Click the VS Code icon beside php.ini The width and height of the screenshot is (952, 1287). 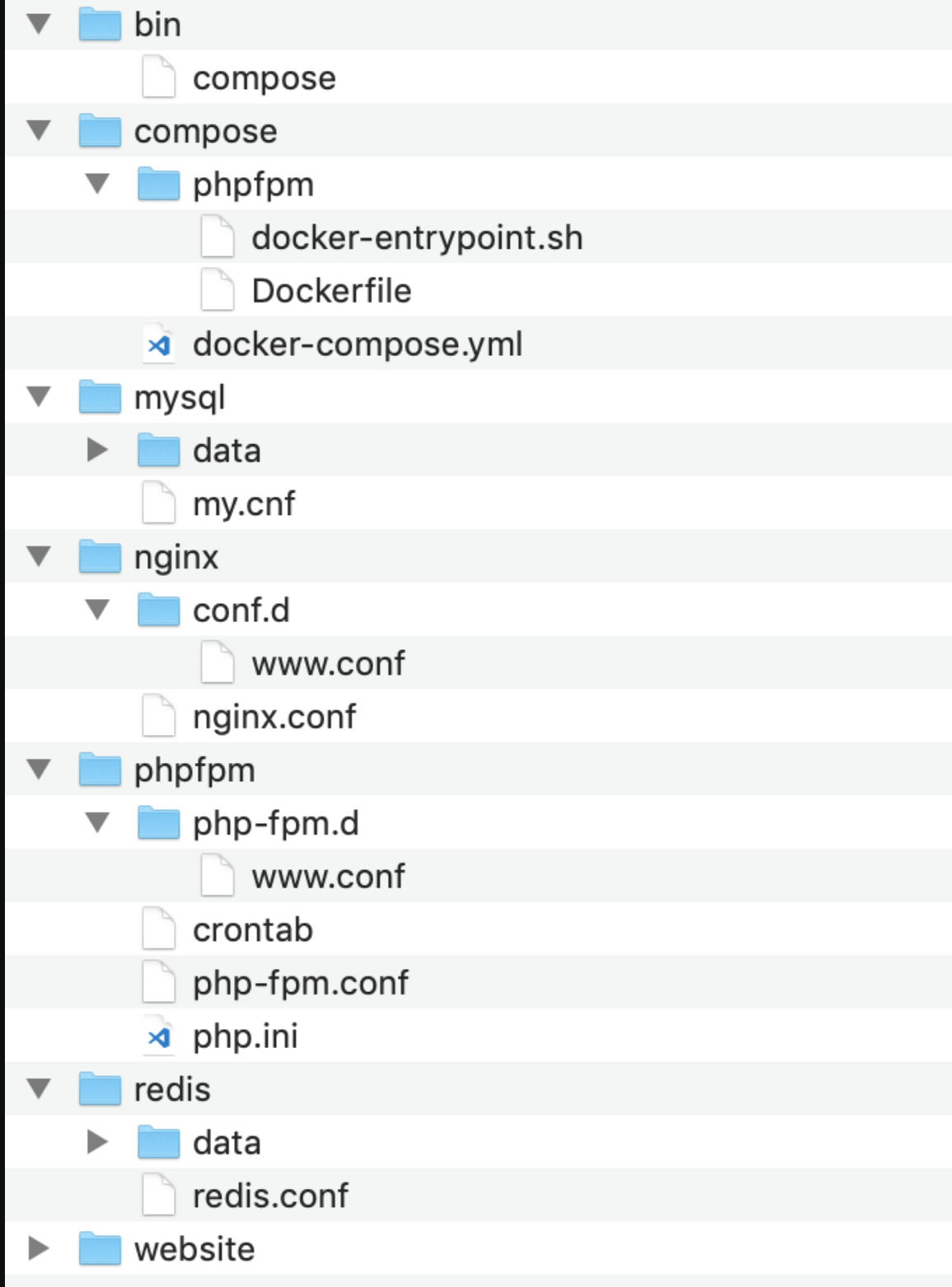coord(158,1037)
